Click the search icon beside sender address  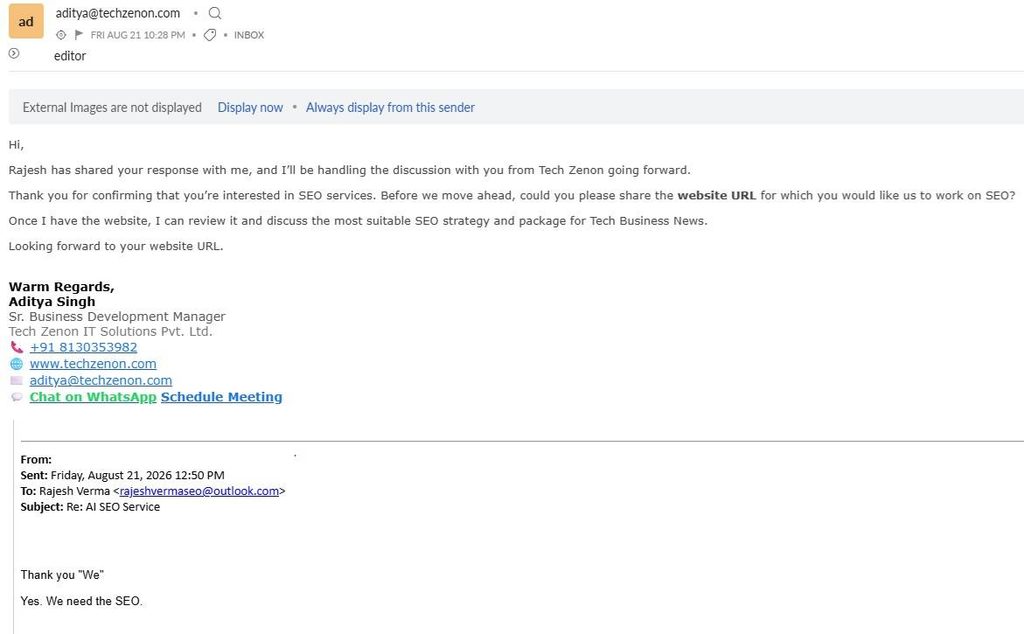click(215, 13)
